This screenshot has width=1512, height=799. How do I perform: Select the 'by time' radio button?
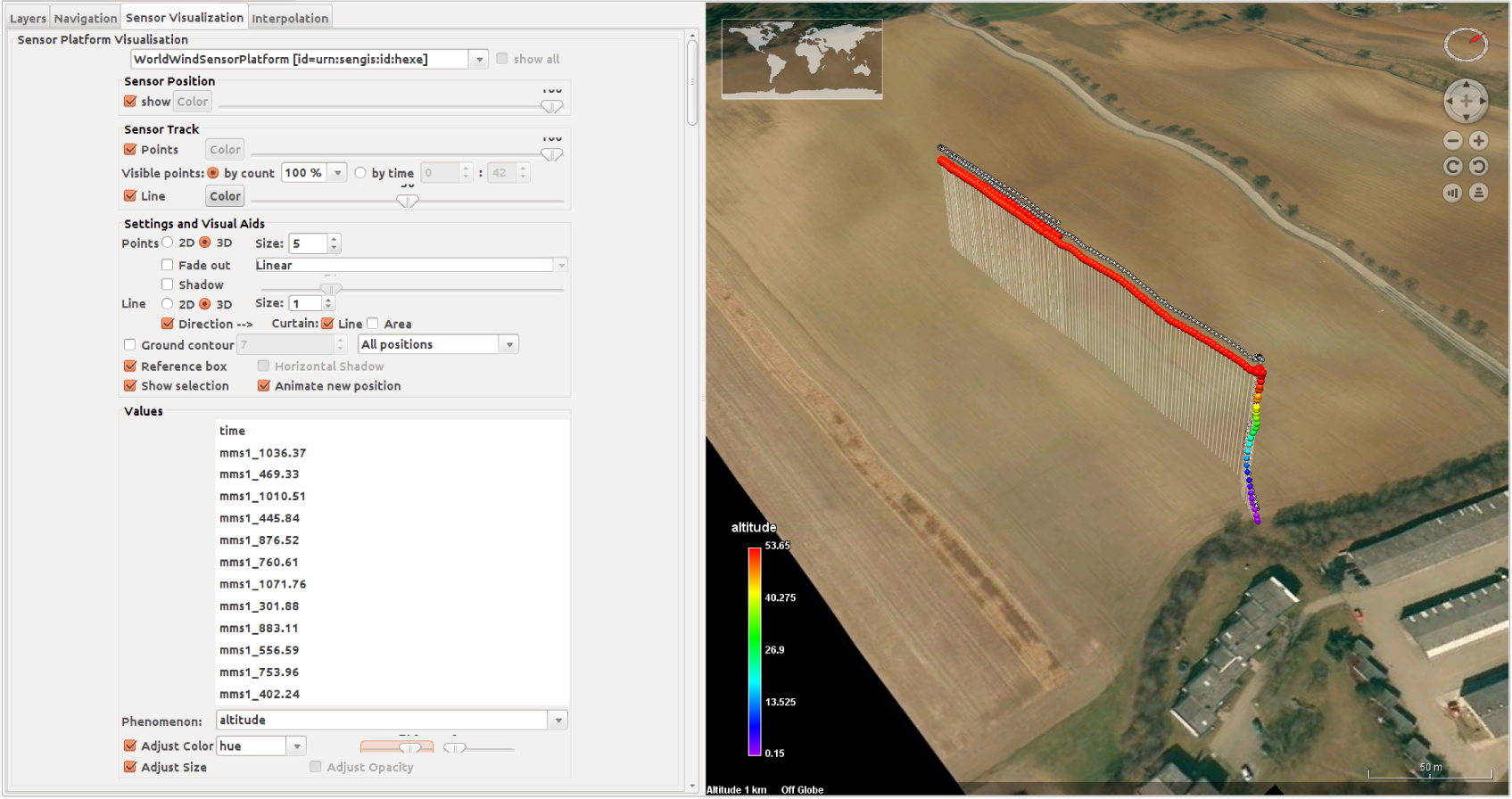coord(360,173)
